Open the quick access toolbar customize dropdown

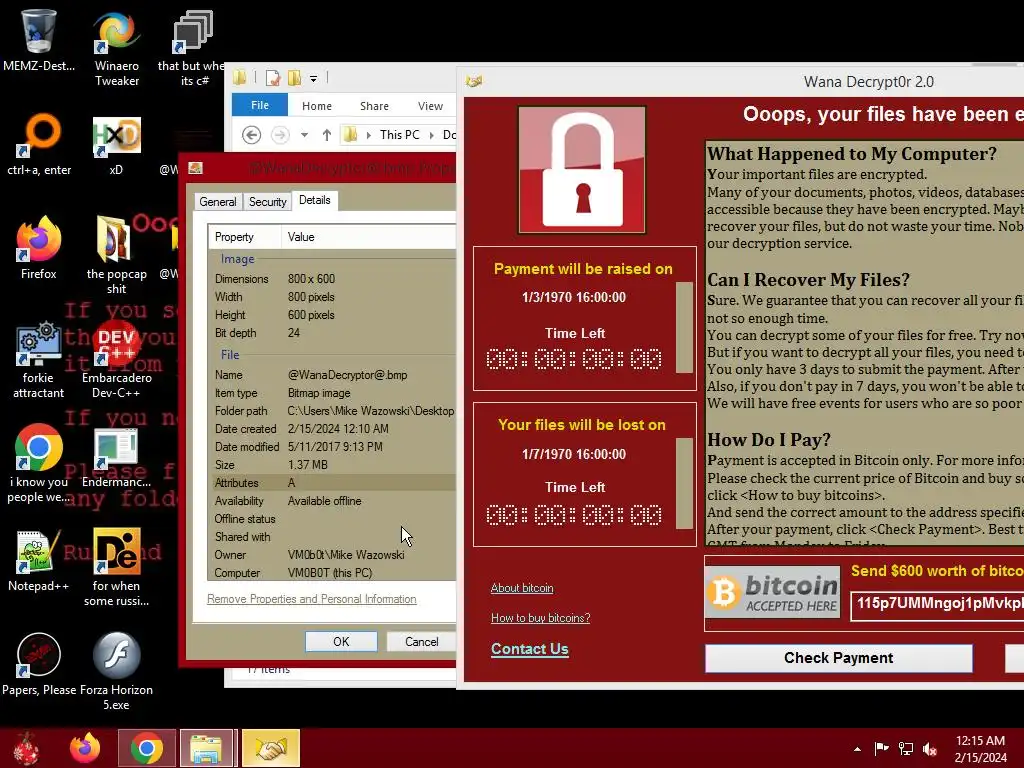pos(313,79)
